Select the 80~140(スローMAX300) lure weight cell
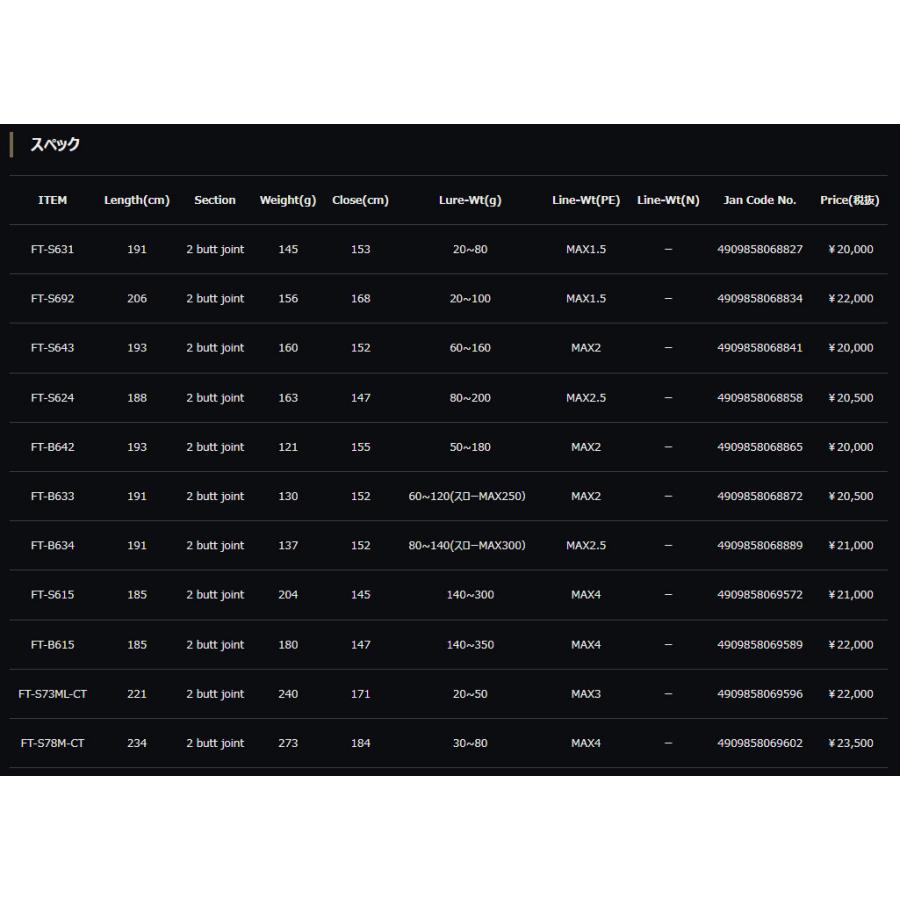Viewport: 900px width, 900px height. point(467,545)
